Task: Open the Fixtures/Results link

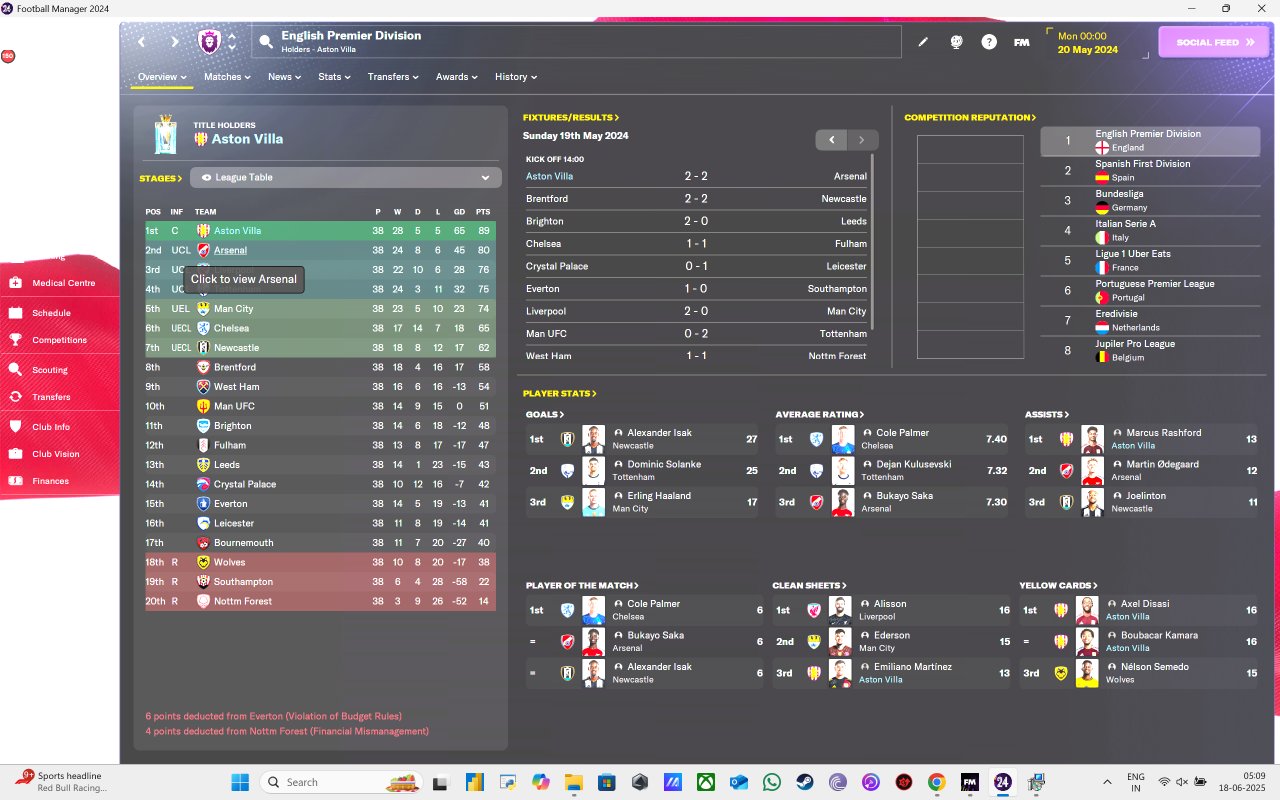Action: 571,118
